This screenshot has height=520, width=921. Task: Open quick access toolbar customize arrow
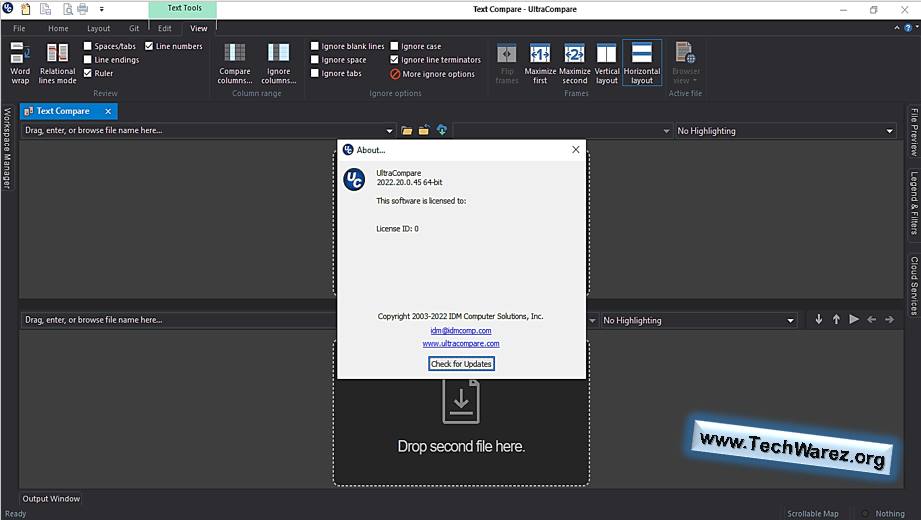coord(102,9)
